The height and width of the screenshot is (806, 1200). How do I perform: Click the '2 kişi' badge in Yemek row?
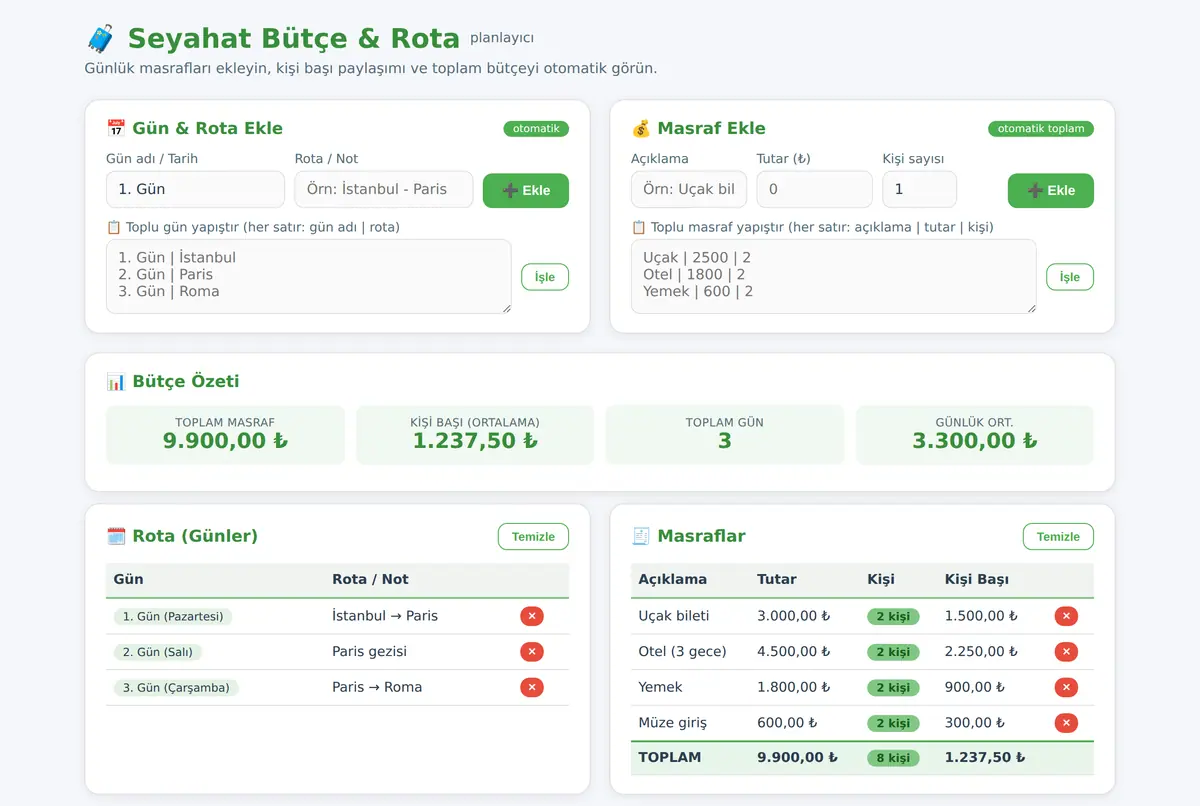tap(893, 688)
